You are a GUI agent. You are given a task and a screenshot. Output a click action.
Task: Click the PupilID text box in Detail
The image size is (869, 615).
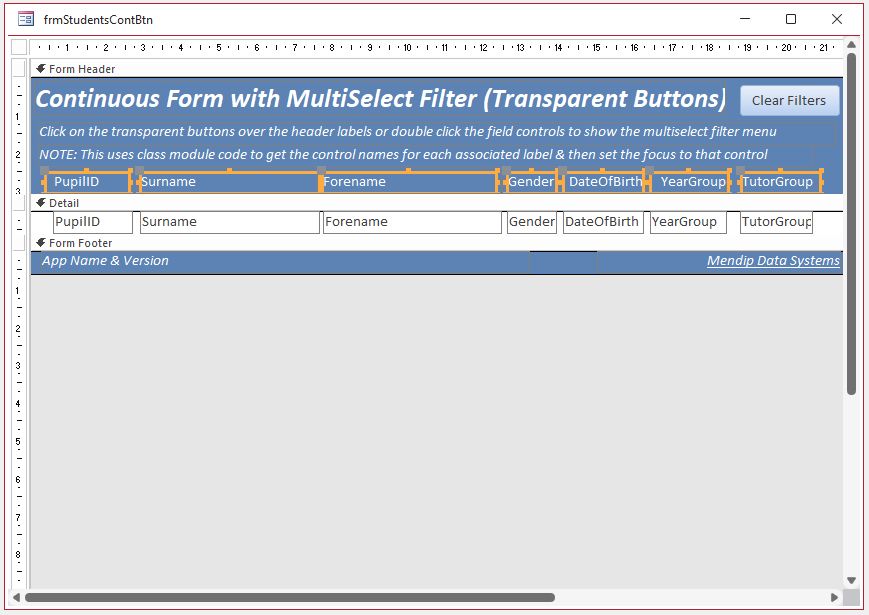[x=93, y=222]
